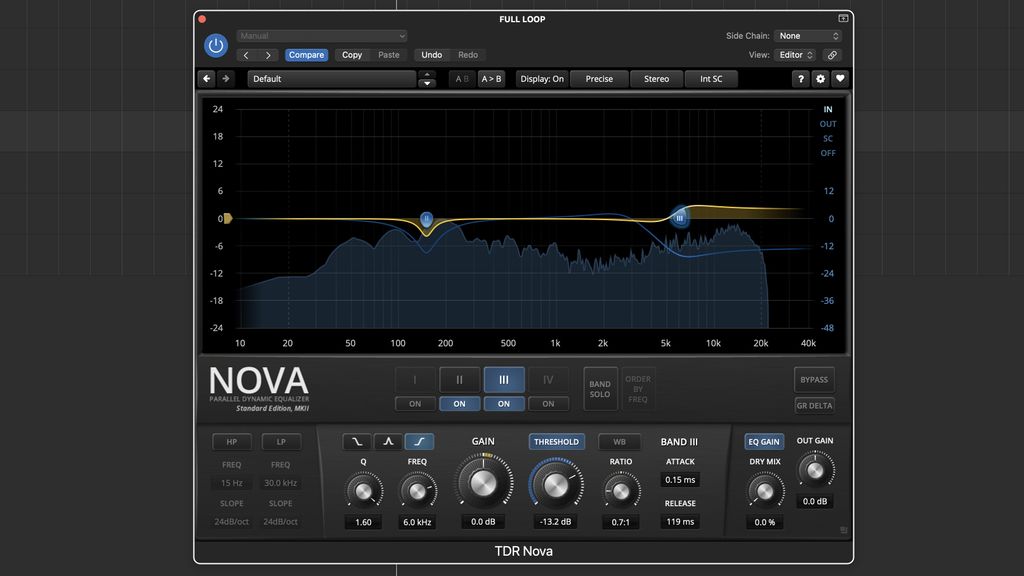The width and height of the screenshot is (1024, 576).
Task: Click the Redo button
Action: click(468, 55)
